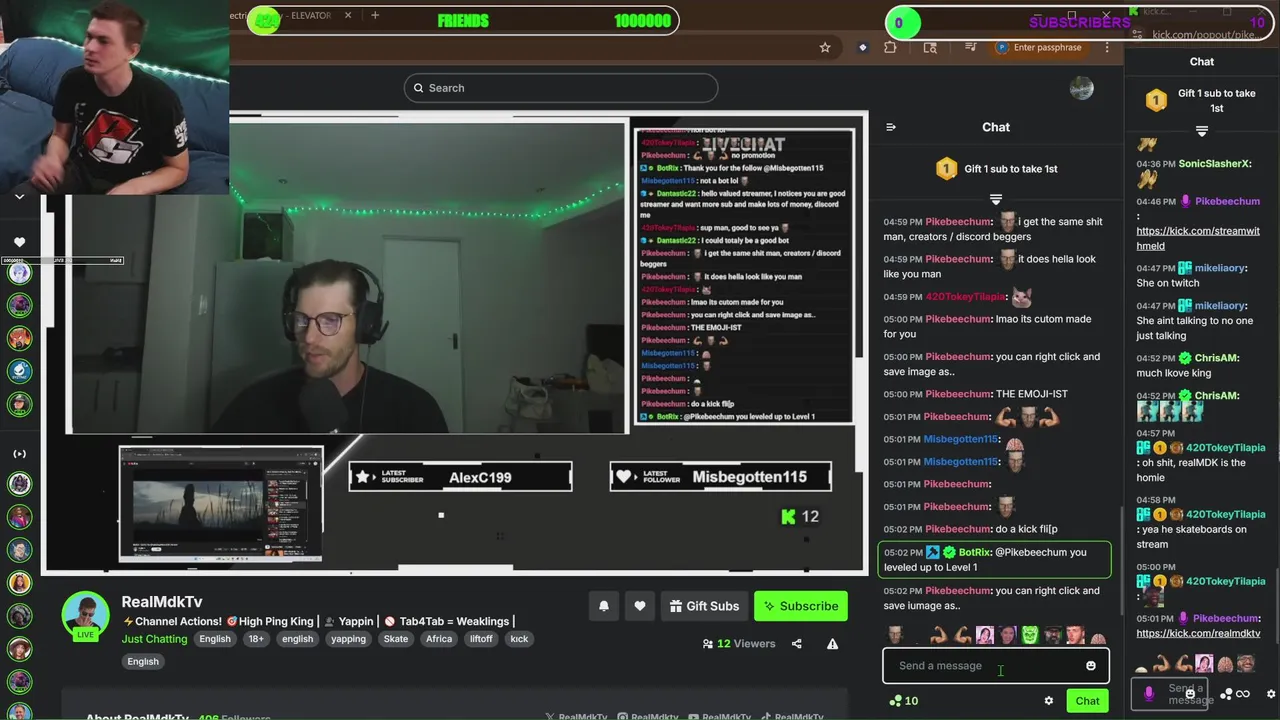This screenshot has height=720, width=1280.
Task: Open main chat settings gear
Action: coord(1048,701)
